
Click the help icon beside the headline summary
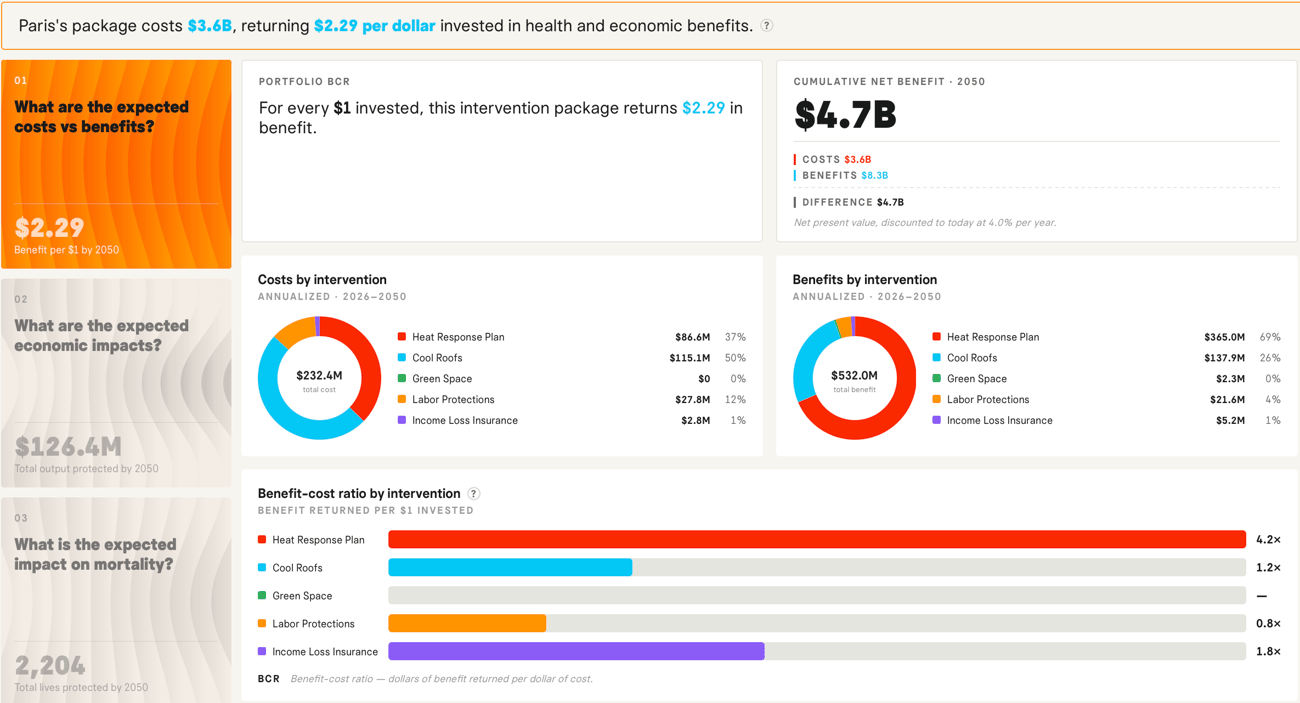(x=767, y=26)
